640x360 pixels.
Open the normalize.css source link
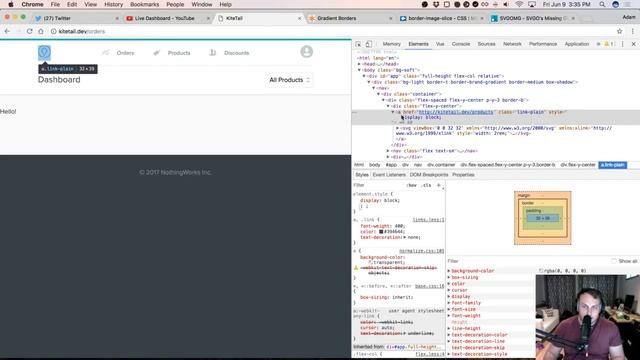(422, 251)
